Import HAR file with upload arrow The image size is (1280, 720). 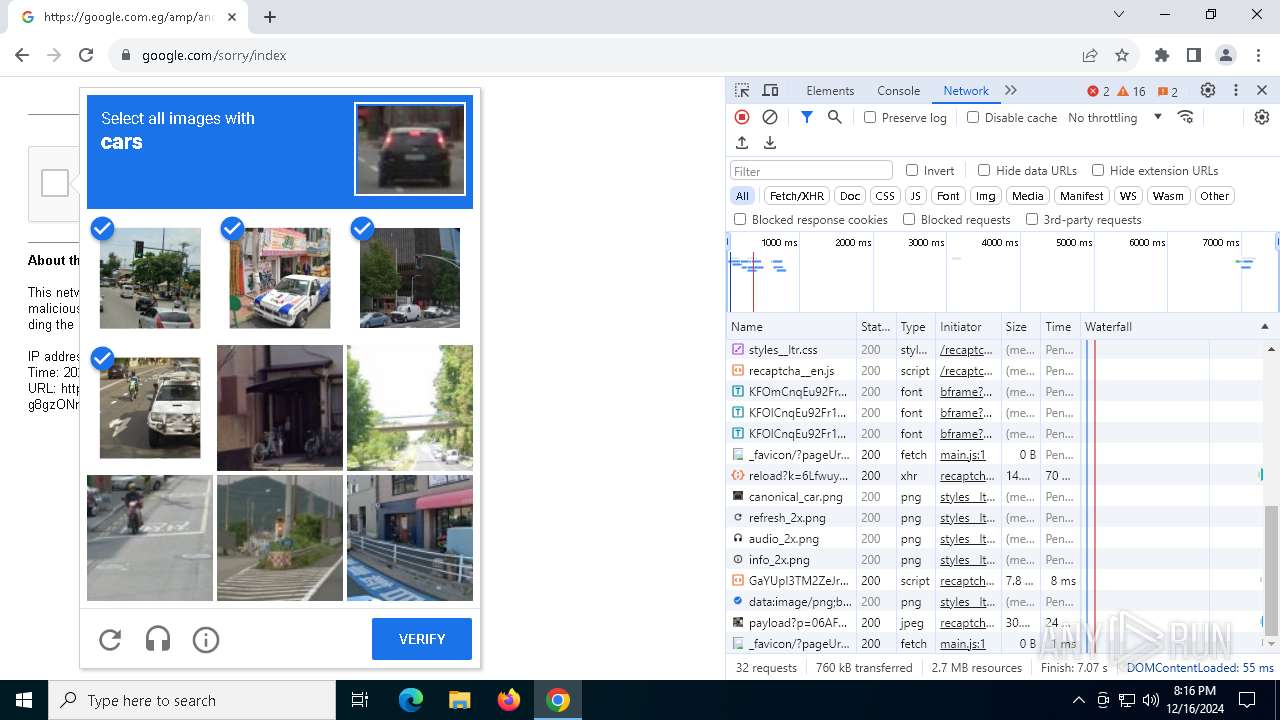[742, 143]
